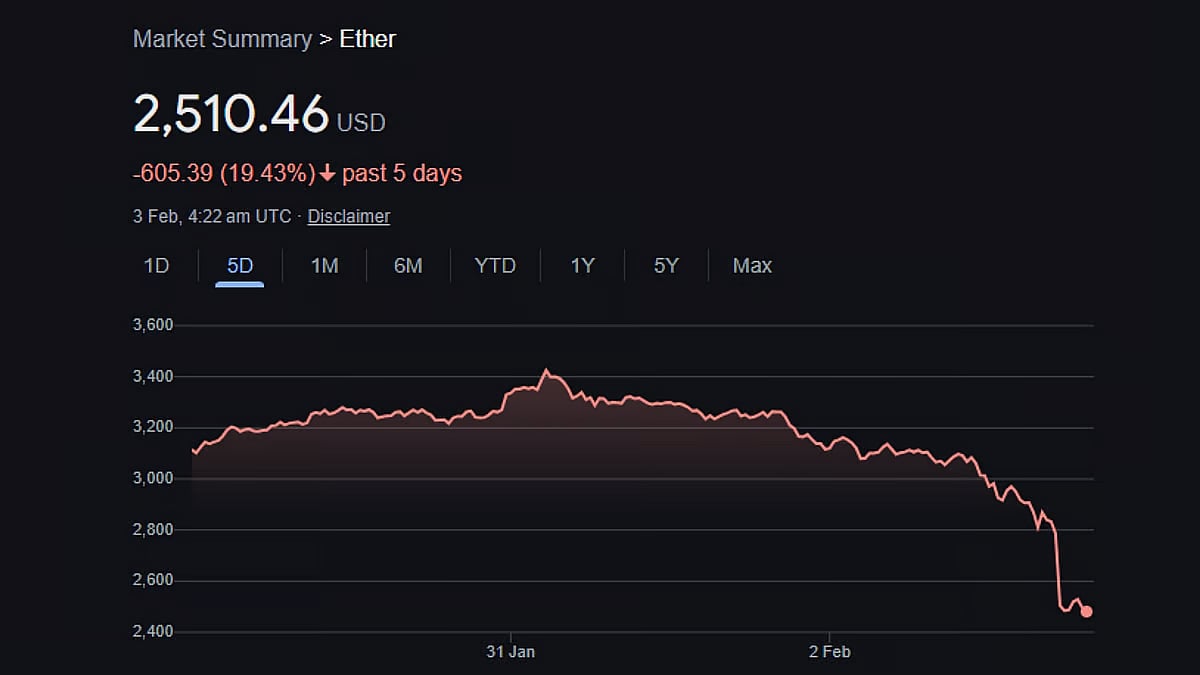Click the Ether breadcrumb label
Image resolution: width=1200 pixels, height=675 pixels.
point(367,40)
